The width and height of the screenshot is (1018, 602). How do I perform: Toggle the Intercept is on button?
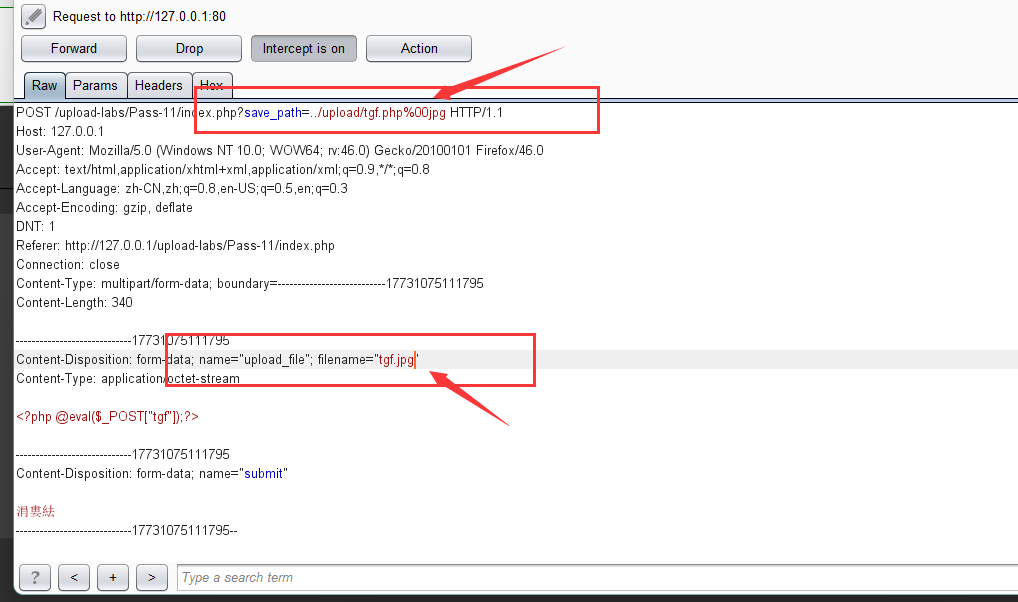(304, 49)
